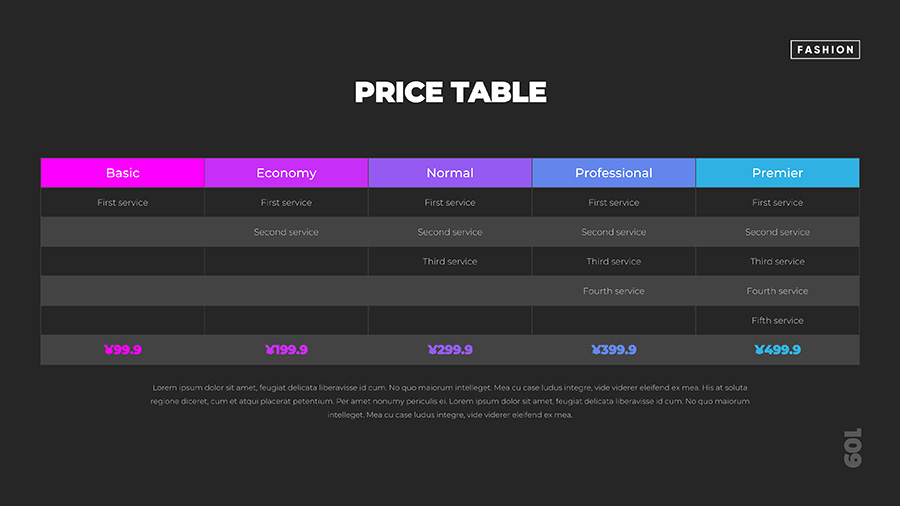This screenshot has height=506, width=900.
Task: Click the blue Premier header
Action: coord(777,173)
